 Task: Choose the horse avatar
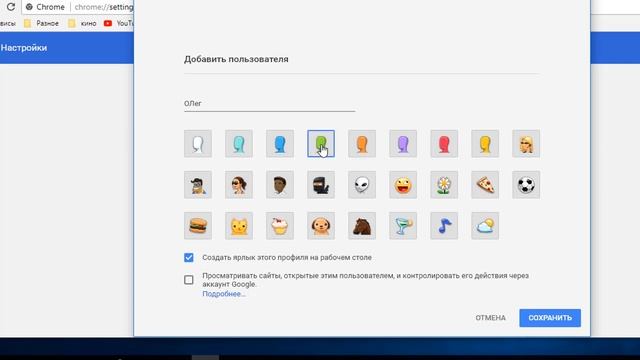pyautogui.click(x=362, y=226)
